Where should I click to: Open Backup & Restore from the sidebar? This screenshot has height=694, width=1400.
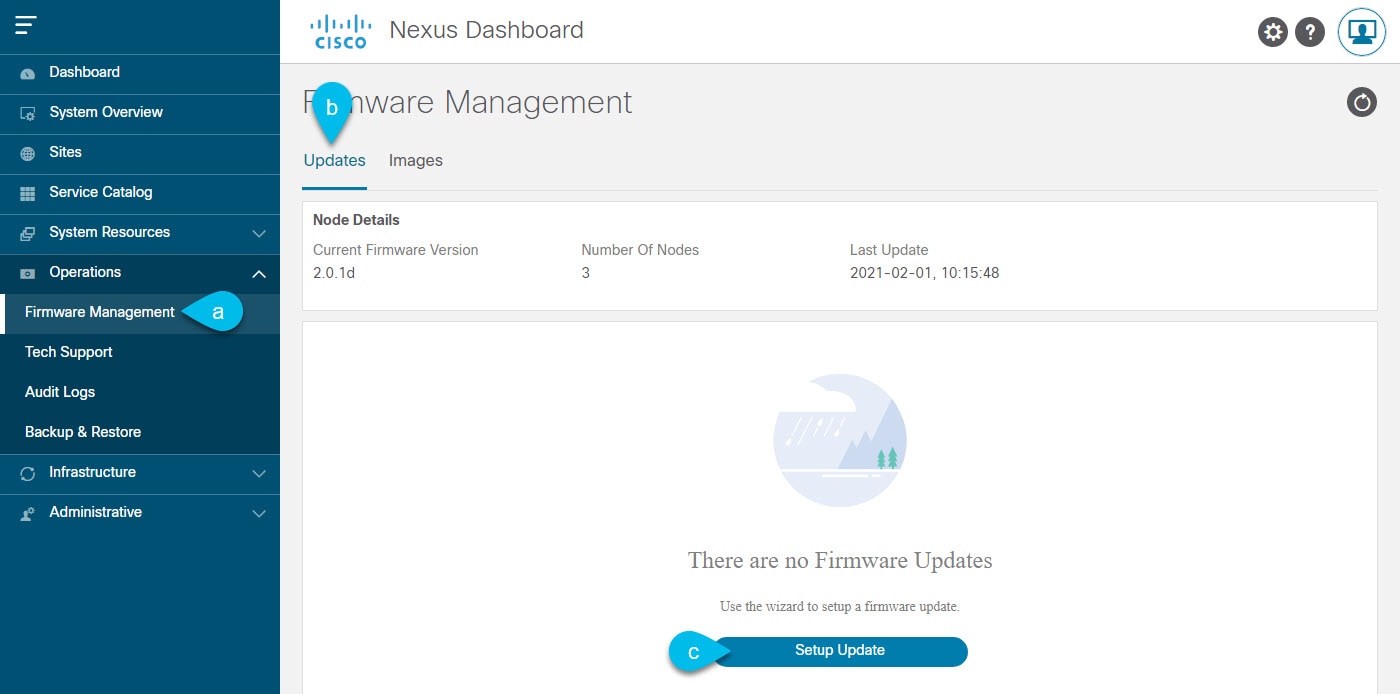pos(81,431)
